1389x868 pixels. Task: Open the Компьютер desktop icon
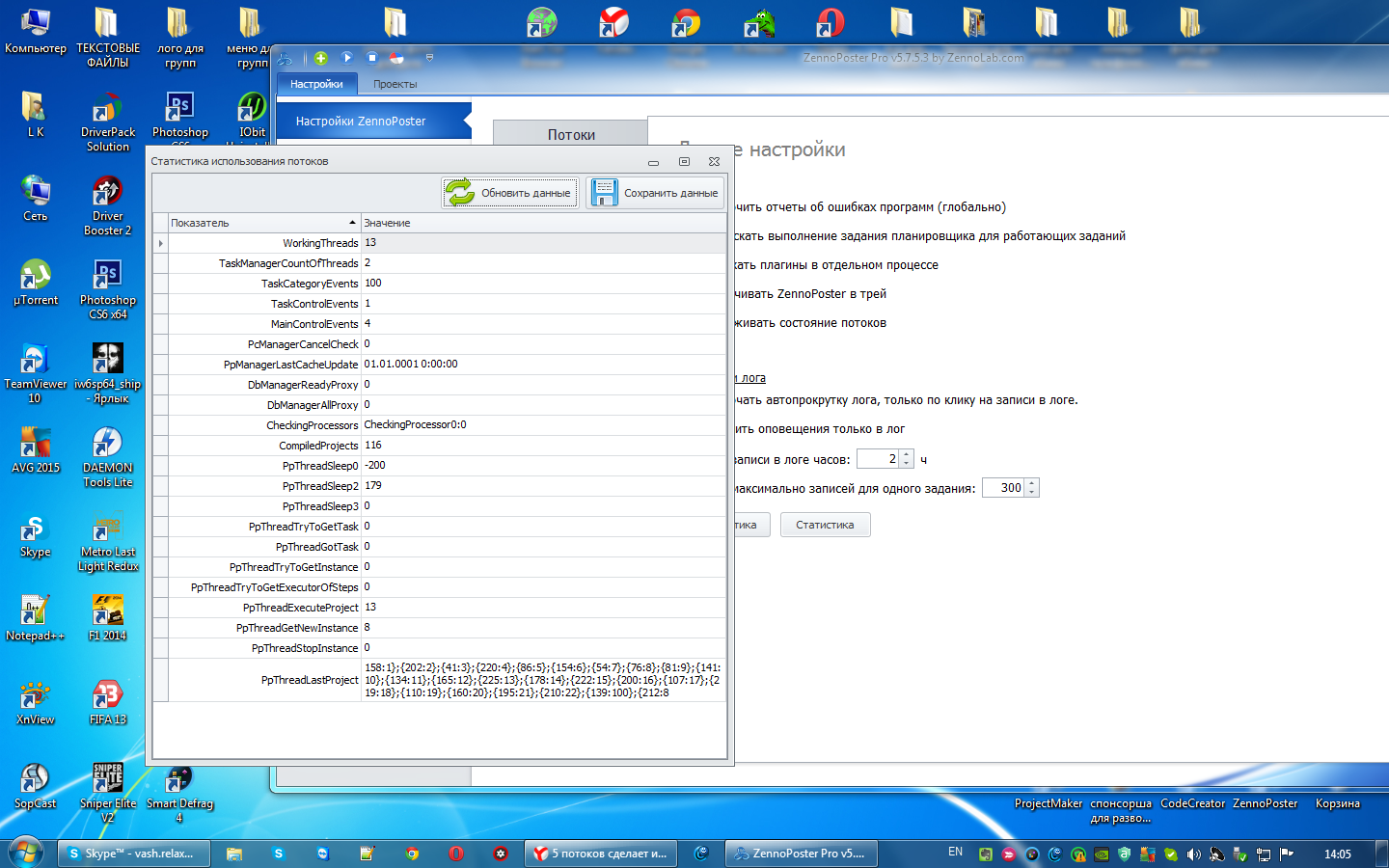(36, 31)
